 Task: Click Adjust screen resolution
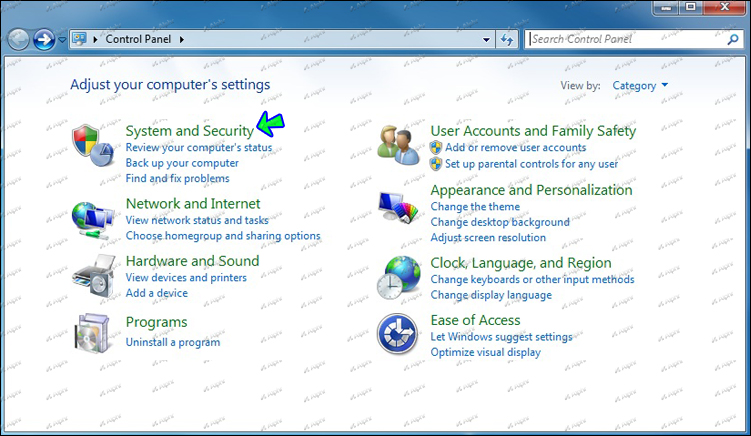pyautogui.click(x=488, y=237)
